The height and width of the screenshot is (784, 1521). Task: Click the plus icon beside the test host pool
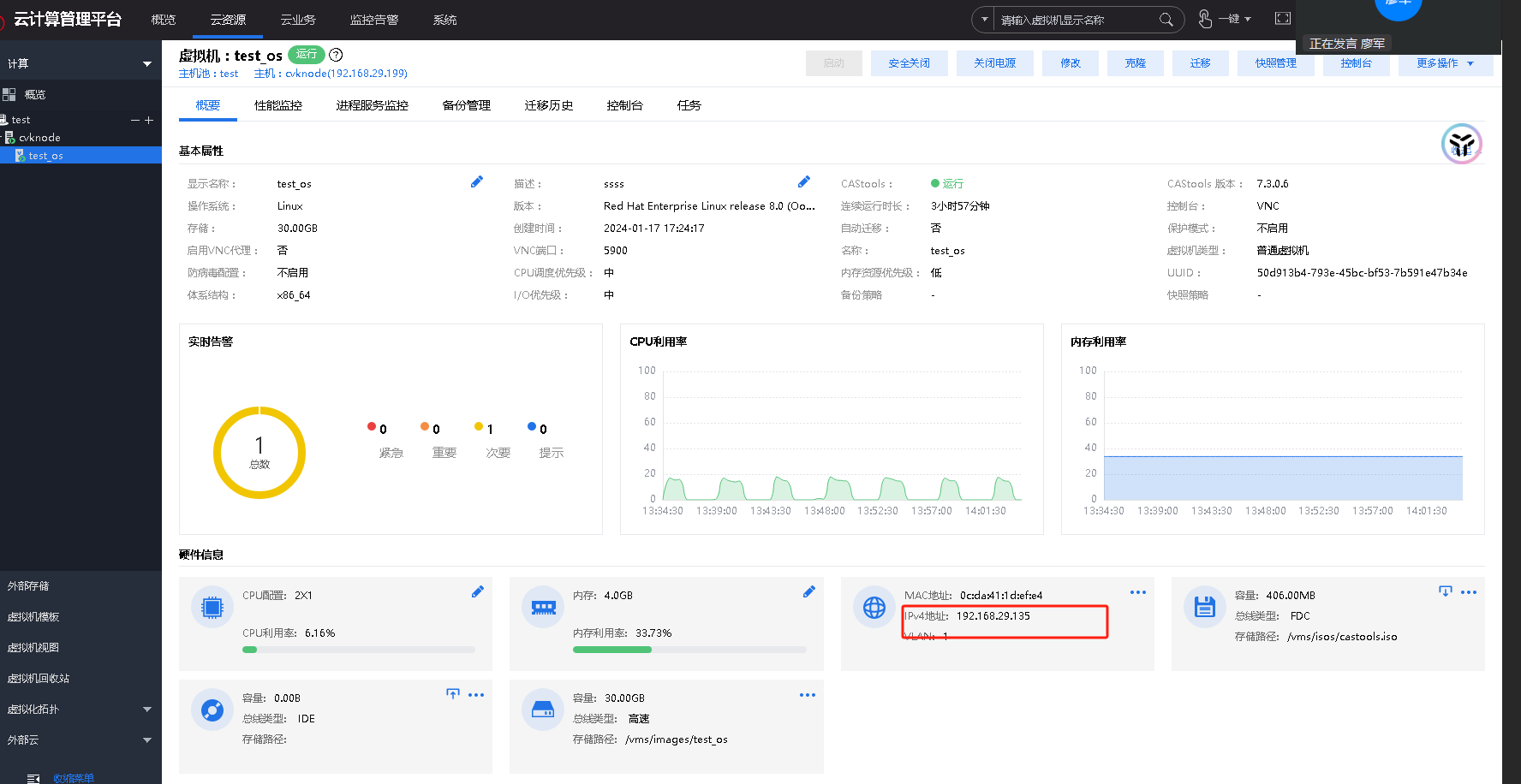149,121
